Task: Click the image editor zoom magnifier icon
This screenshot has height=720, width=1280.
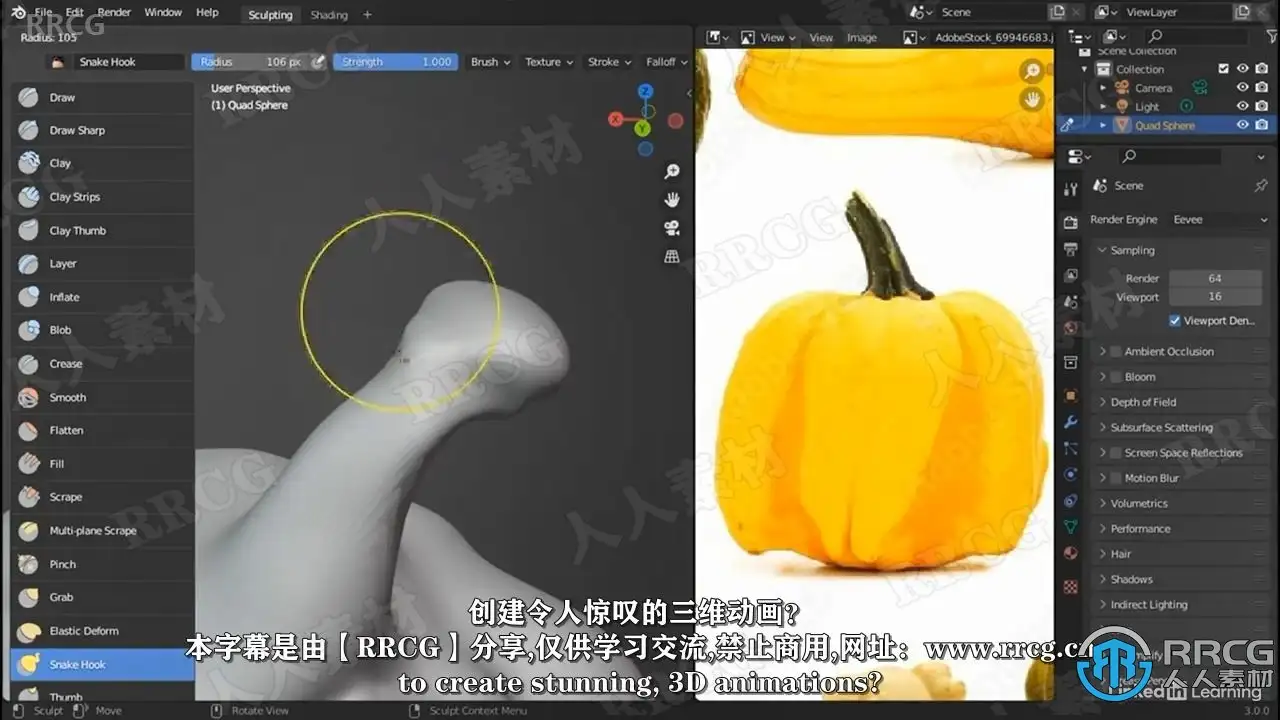Action: tap(1032, 71)
